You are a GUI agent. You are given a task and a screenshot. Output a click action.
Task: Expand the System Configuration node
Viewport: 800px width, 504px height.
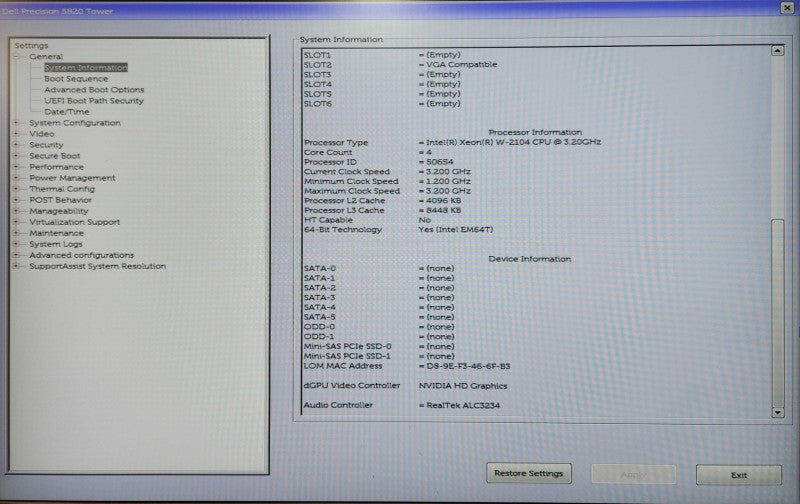16,123
